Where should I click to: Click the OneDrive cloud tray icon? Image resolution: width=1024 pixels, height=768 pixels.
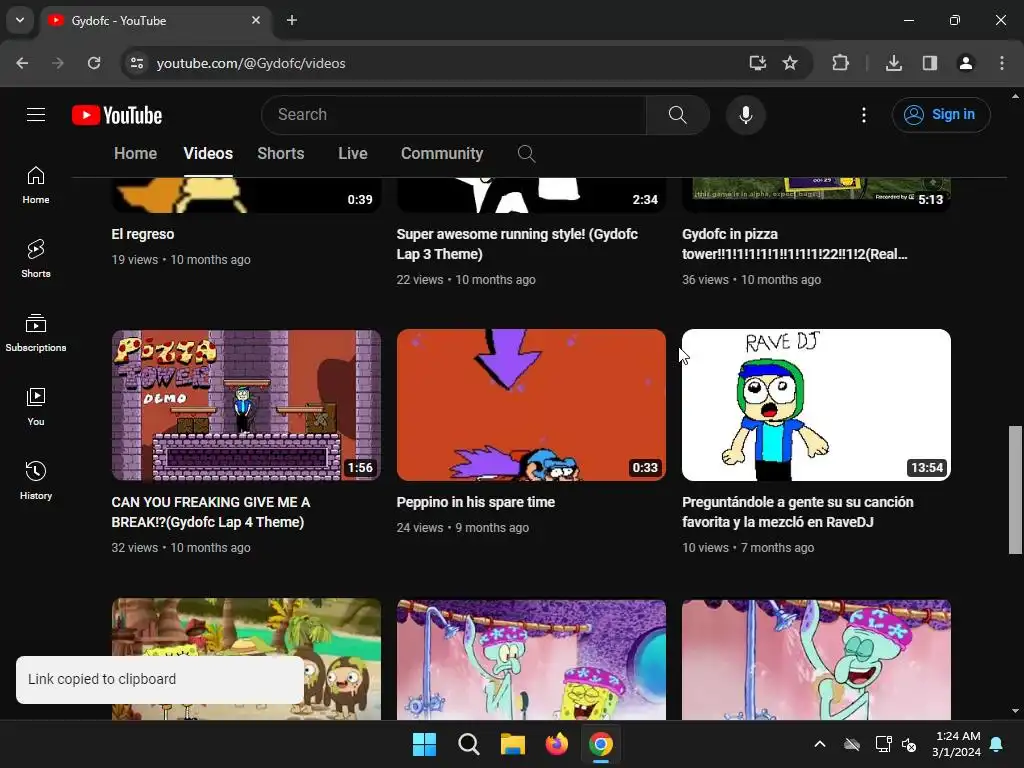click(x=852, y=744)
